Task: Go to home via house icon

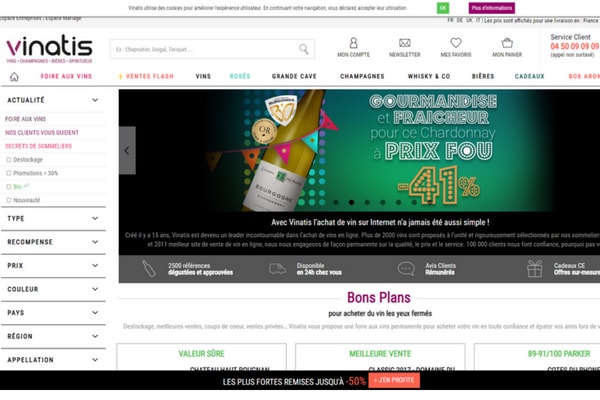Action: (14, 77)
